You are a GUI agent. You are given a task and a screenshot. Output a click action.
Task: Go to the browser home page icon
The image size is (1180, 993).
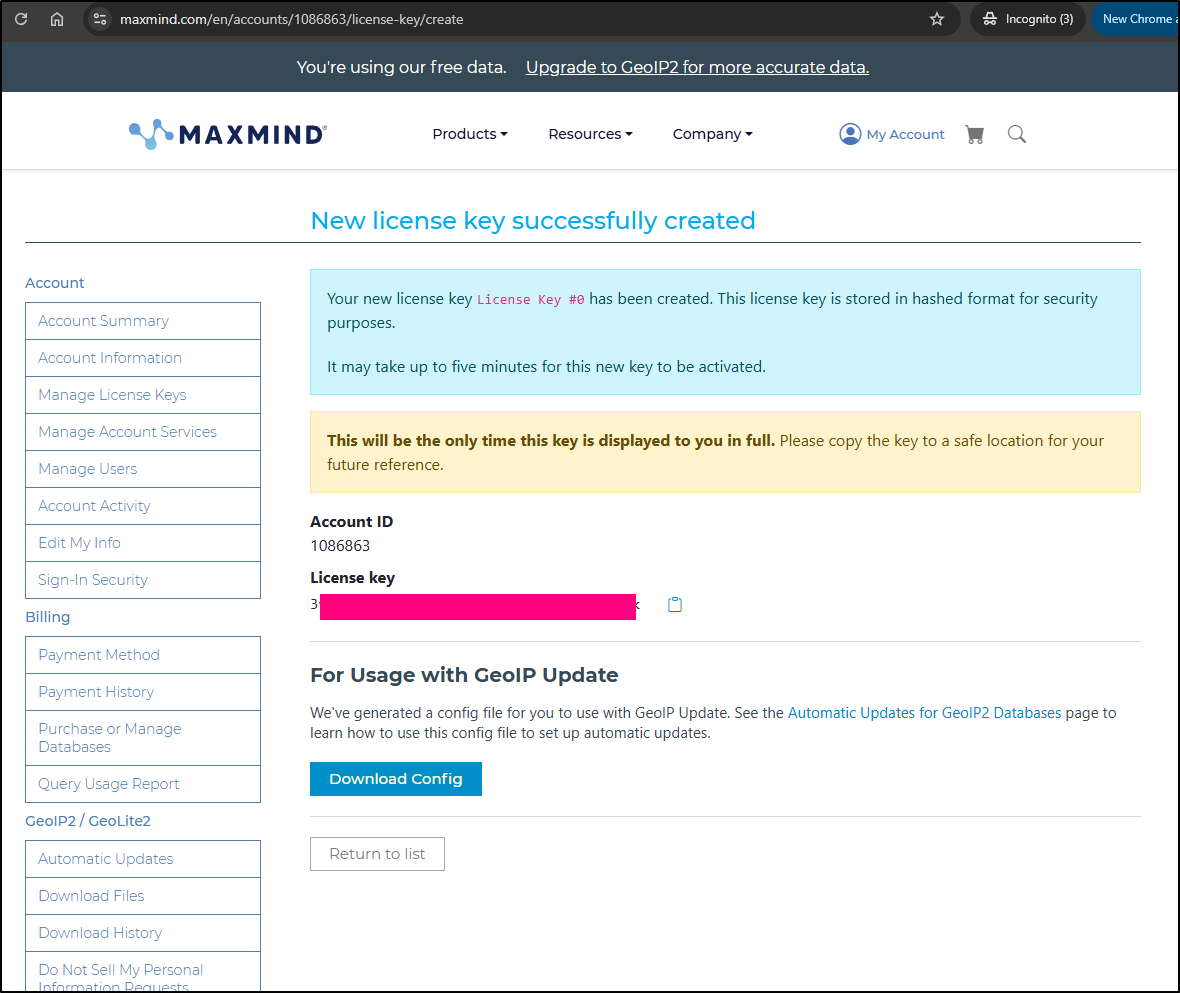[57, 19]
